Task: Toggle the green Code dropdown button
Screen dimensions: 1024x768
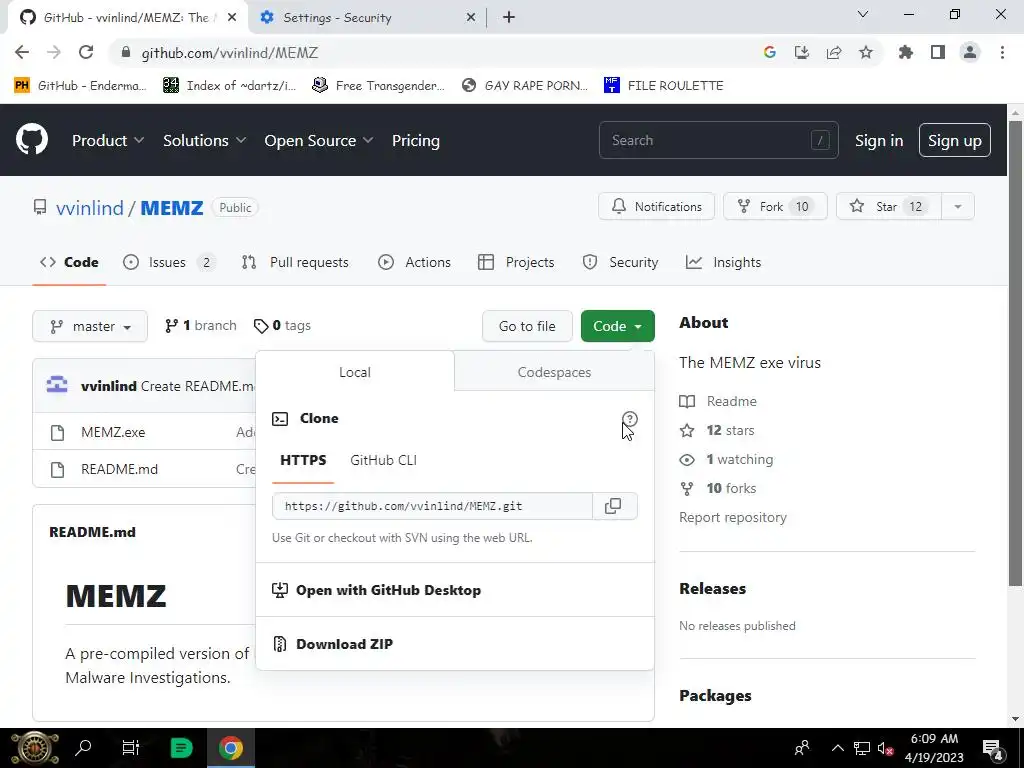Action: (618, 326)
